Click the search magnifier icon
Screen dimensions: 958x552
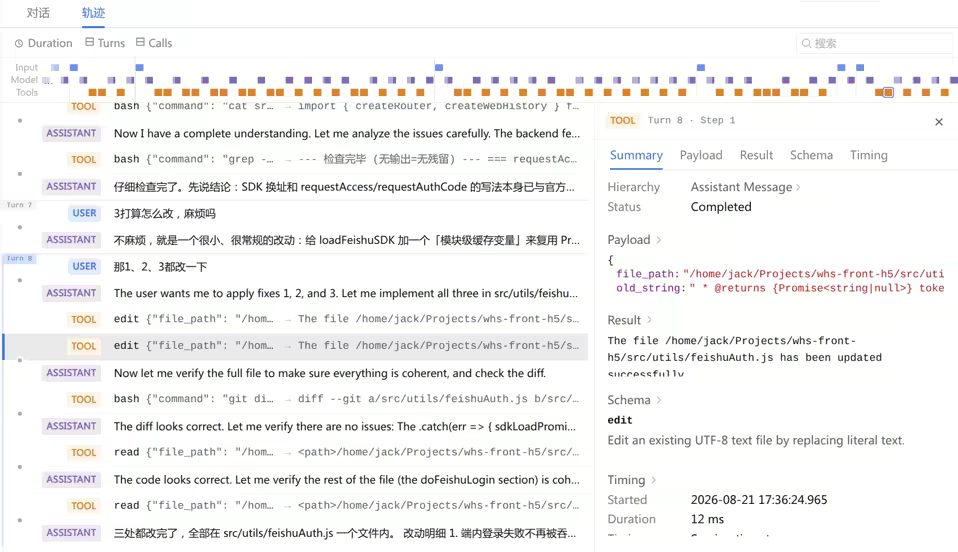(x=806, y=43)
